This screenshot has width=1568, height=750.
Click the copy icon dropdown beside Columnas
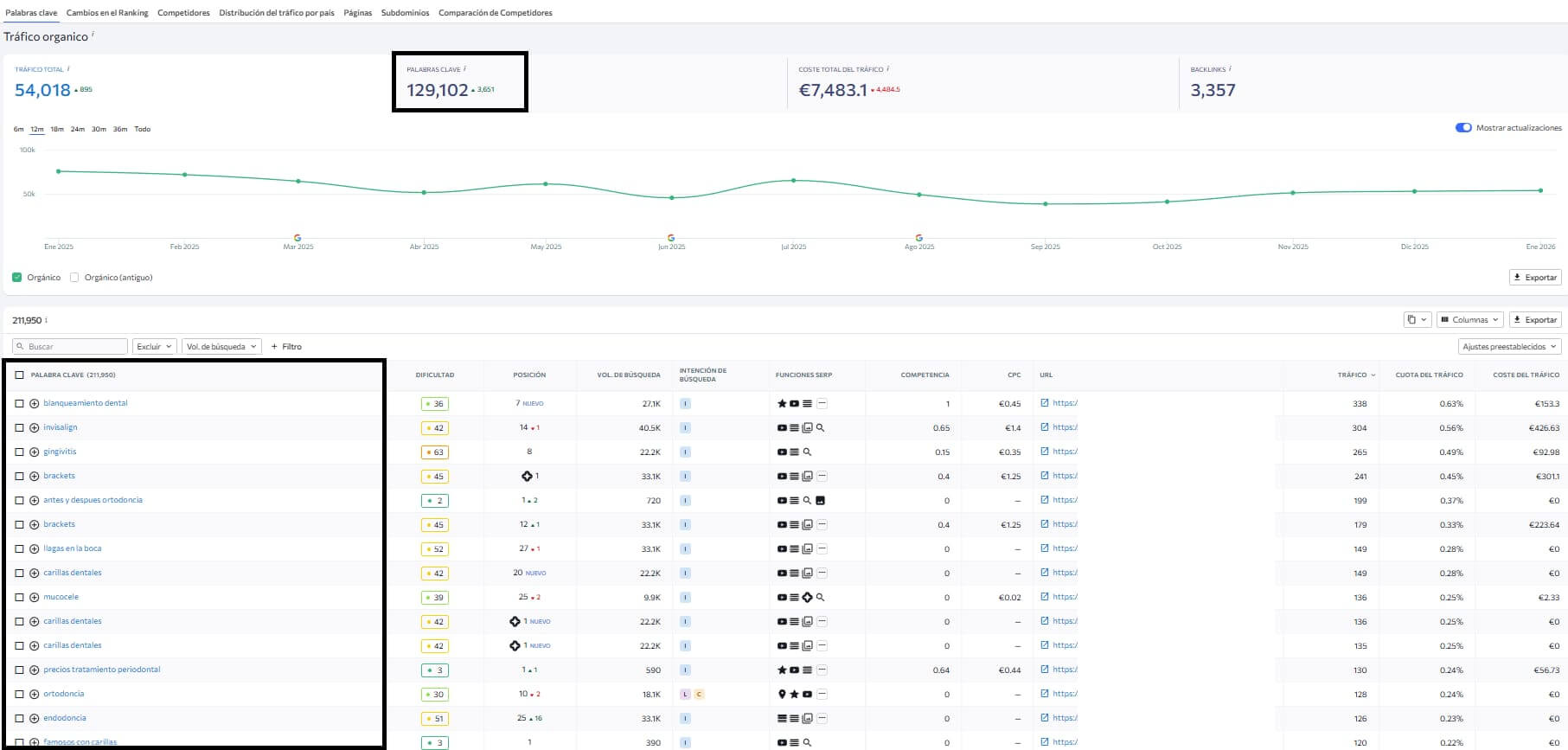click(1417, 320)
